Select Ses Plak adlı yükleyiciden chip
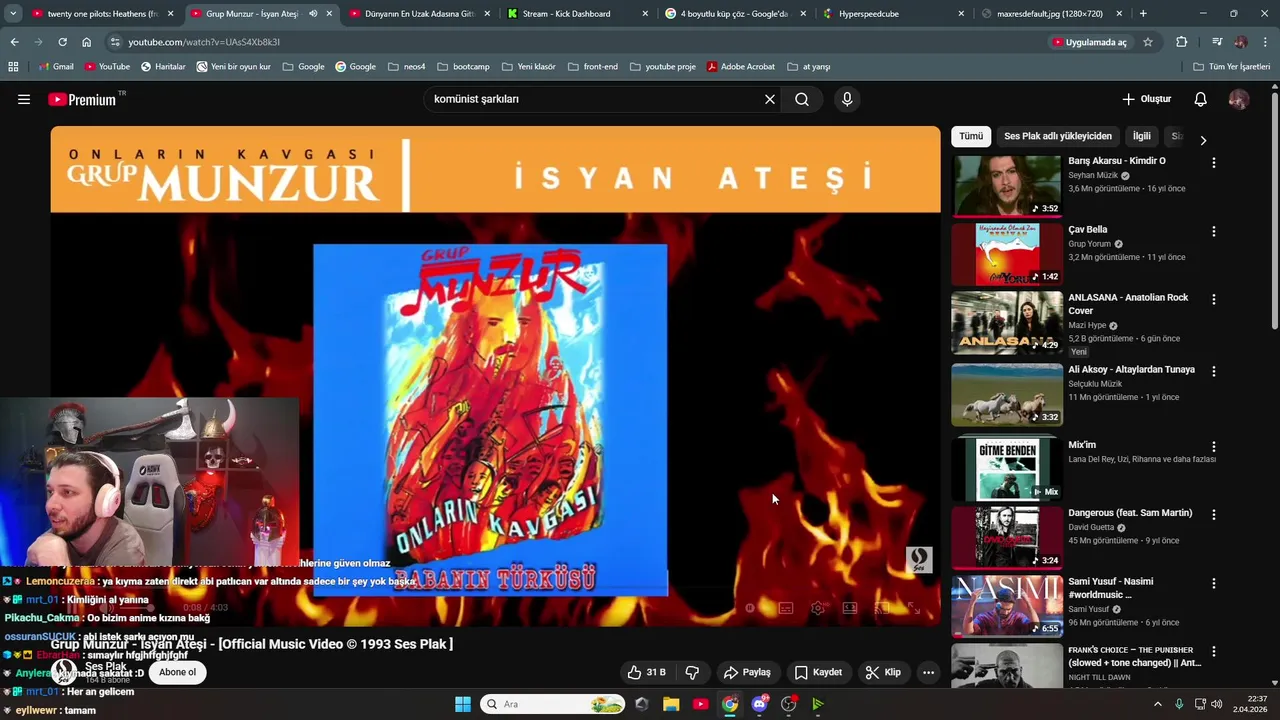The width and height of the screenshot is (1280, 720). 1057,136
